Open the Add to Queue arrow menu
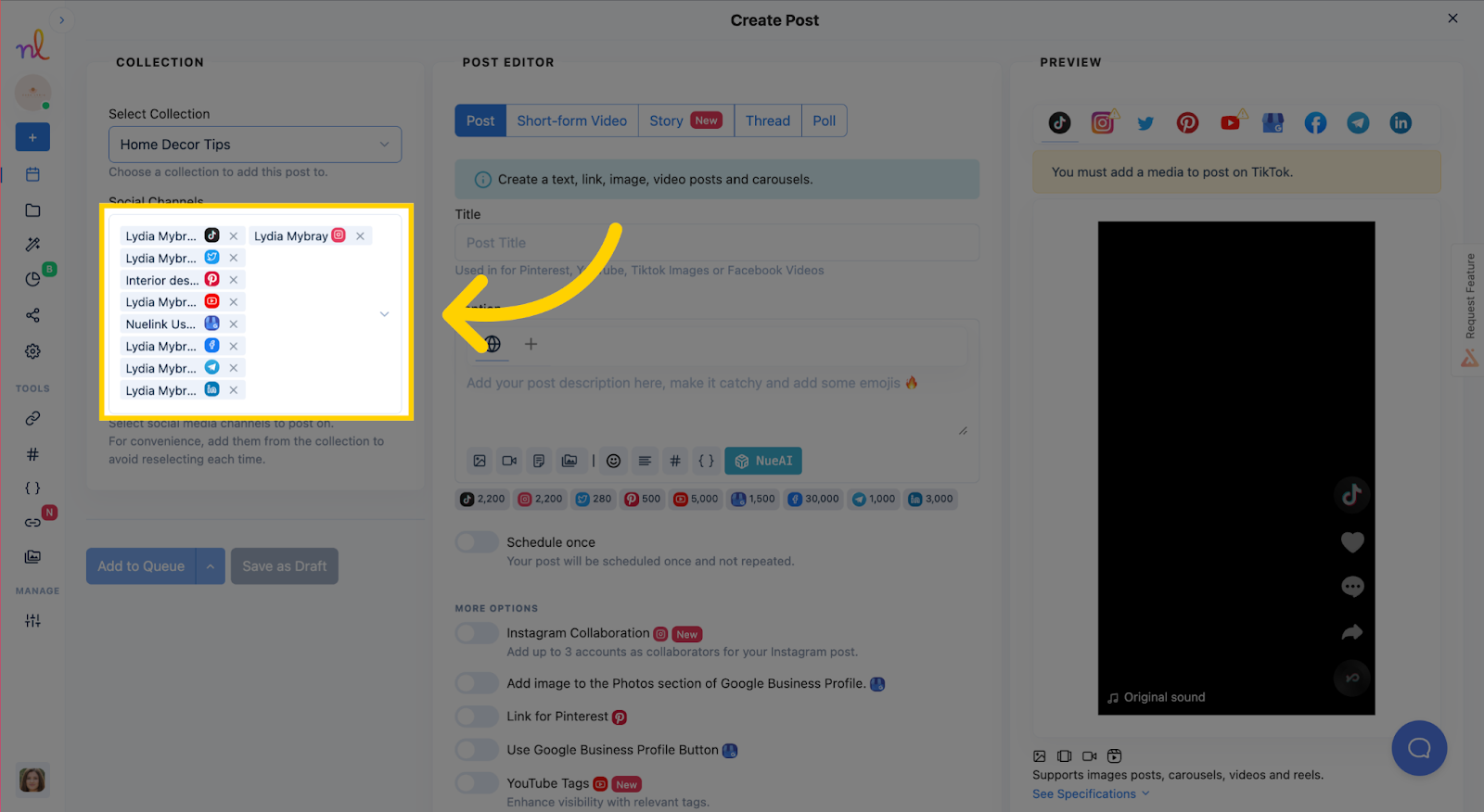The width and height of the screenshot is (1484, 812). (x=211, y=566)
